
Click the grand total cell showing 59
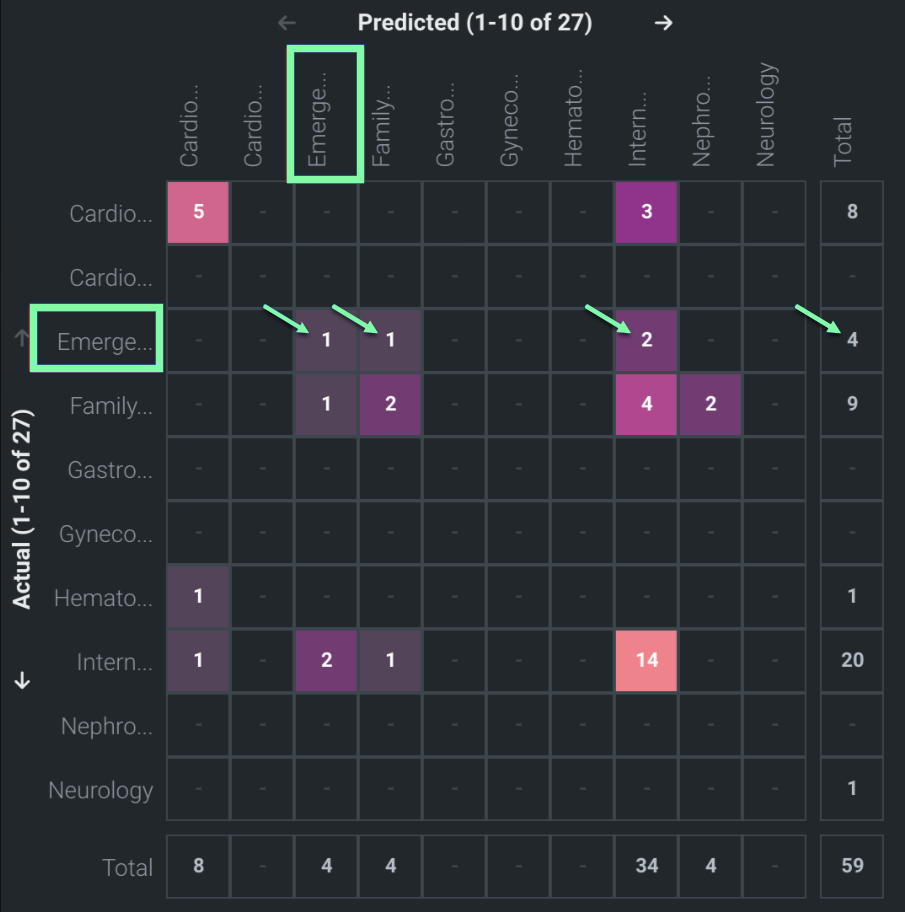coord(852,866)
